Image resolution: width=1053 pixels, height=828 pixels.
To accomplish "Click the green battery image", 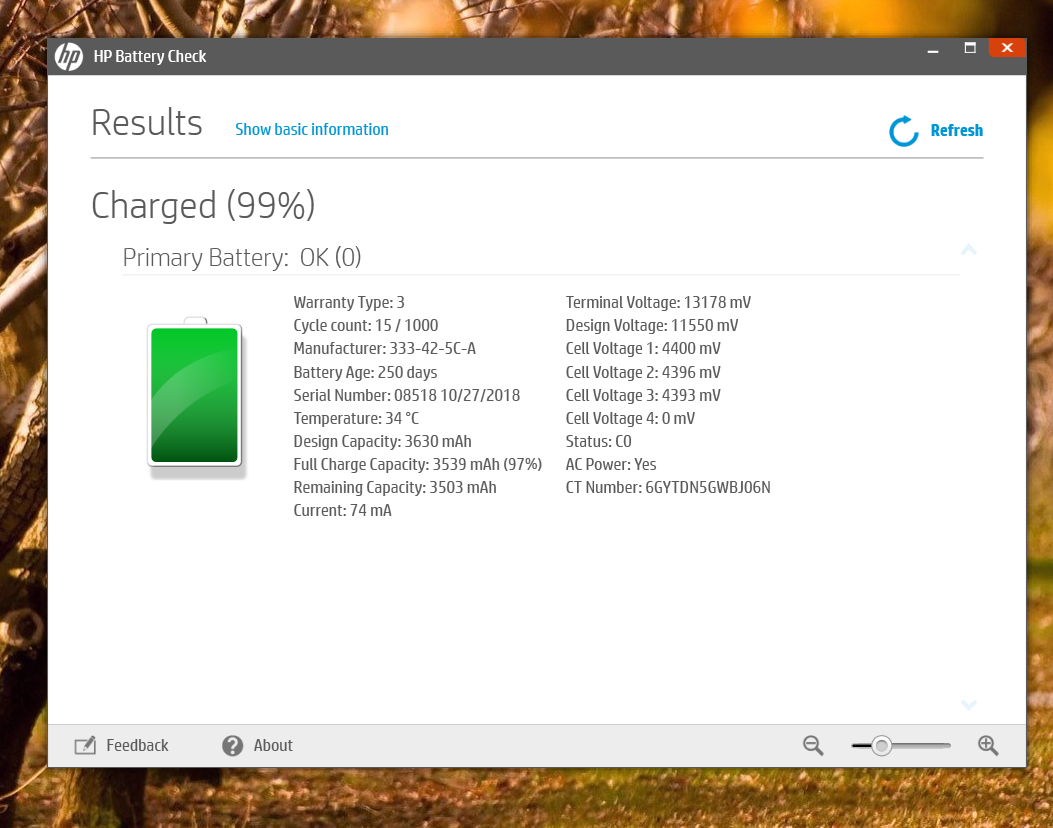I will pos(195,395).
